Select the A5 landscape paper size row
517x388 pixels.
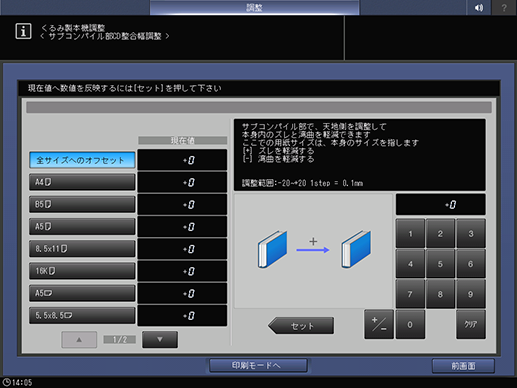tap(82, 293)
